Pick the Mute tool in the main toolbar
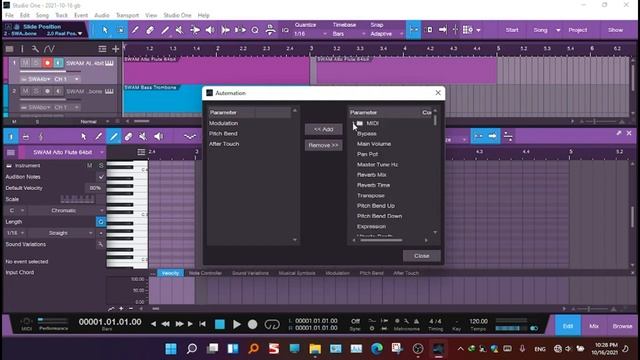This screenshot has height=360, width=640. [180, 30]
